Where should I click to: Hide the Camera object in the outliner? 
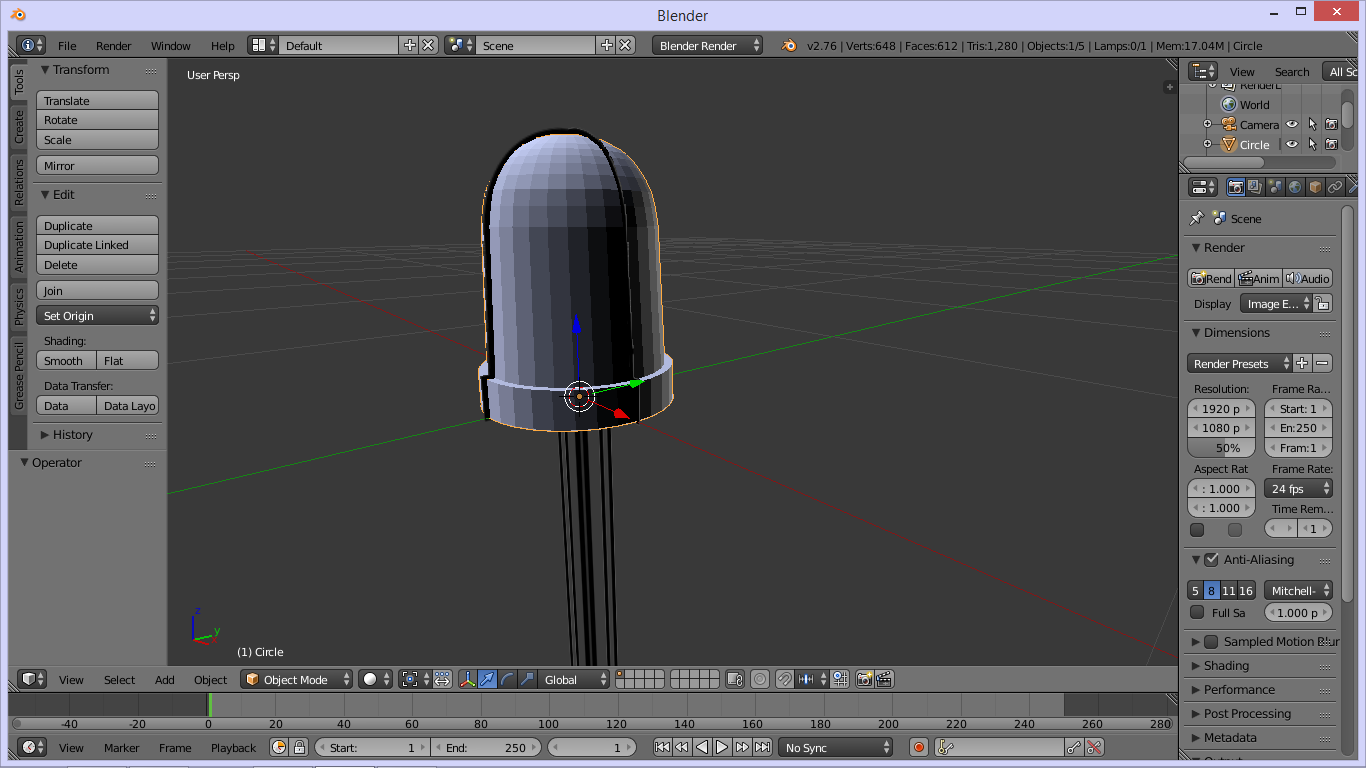coord(1291,124)
